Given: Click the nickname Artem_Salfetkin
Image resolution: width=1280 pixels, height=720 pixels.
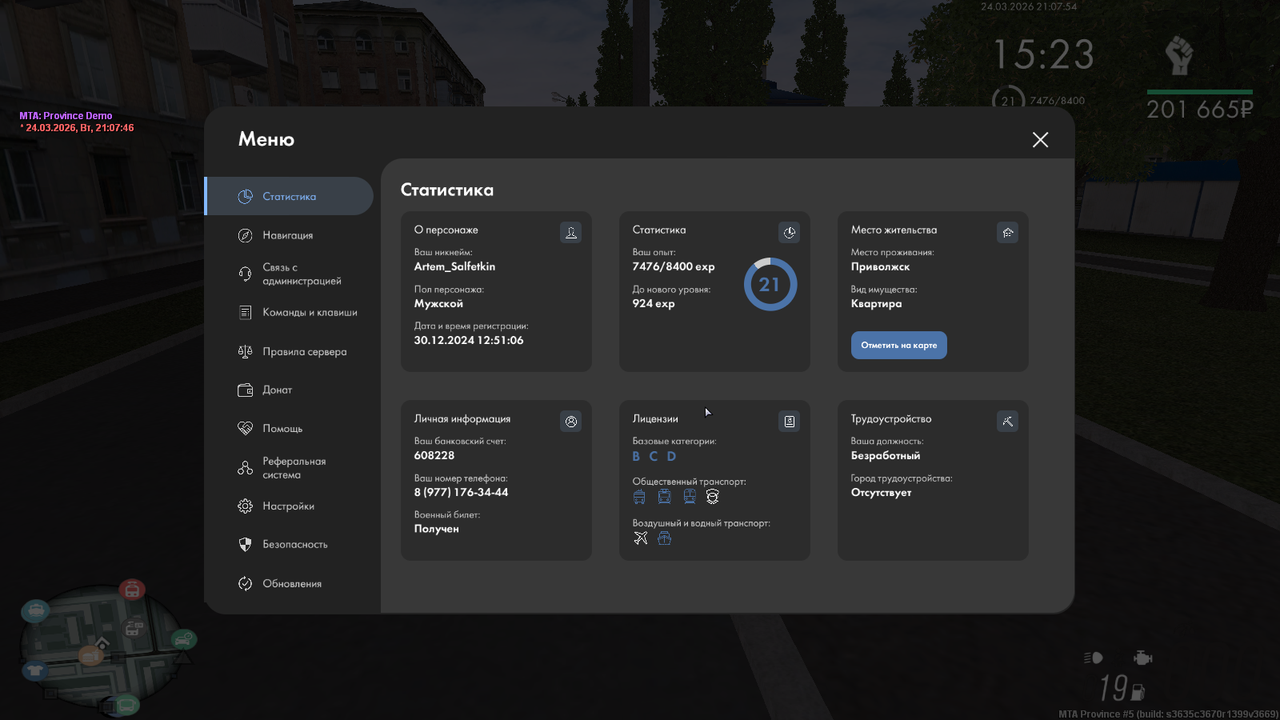Looking at the screenshot, I should coord(455,267).
